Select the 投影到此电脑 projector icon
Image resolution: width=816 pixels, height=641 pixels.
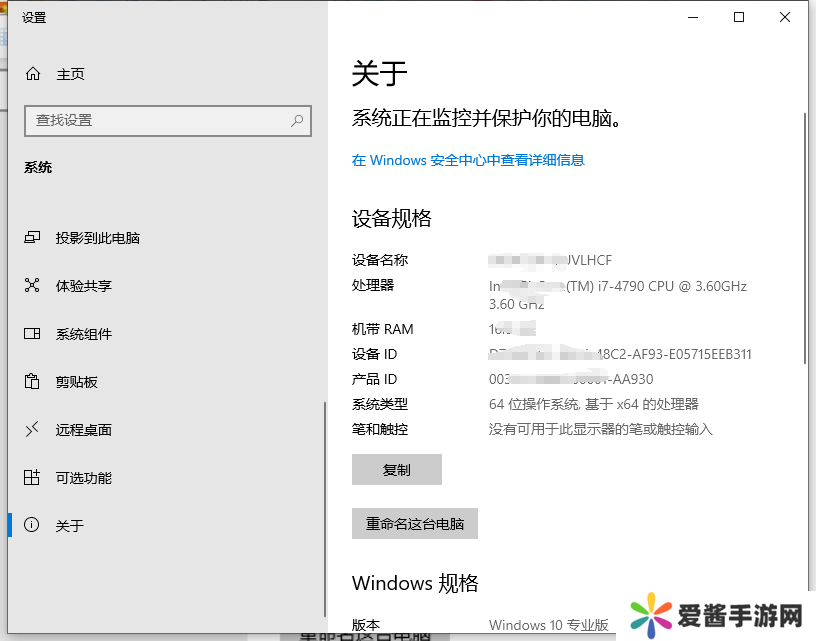click(x=32, y=238)
